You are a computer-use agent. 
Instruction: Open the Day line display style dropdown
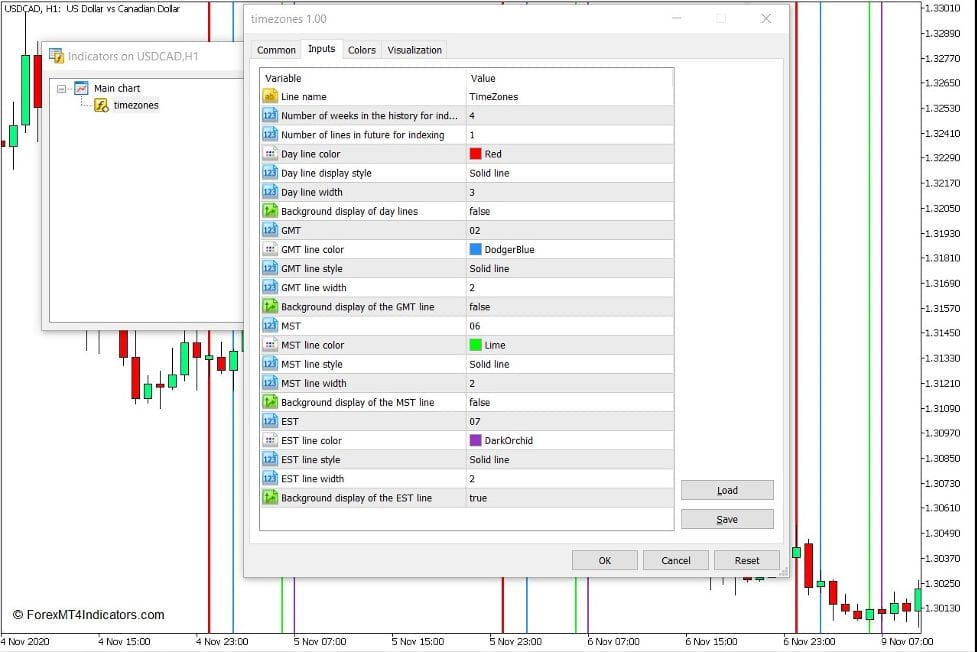(x=568, y=173)
